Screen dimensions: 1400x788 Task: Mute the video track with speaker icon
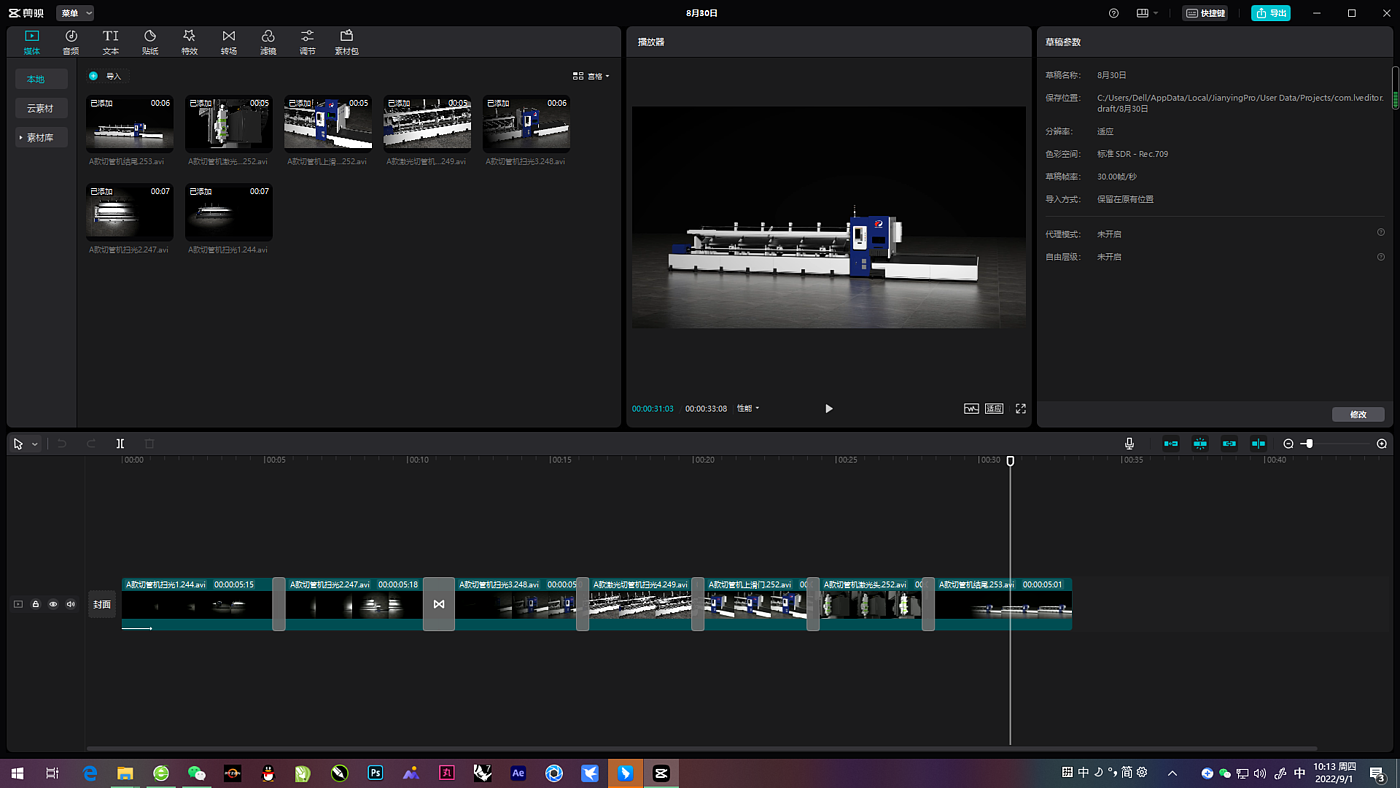click(70, 604)
